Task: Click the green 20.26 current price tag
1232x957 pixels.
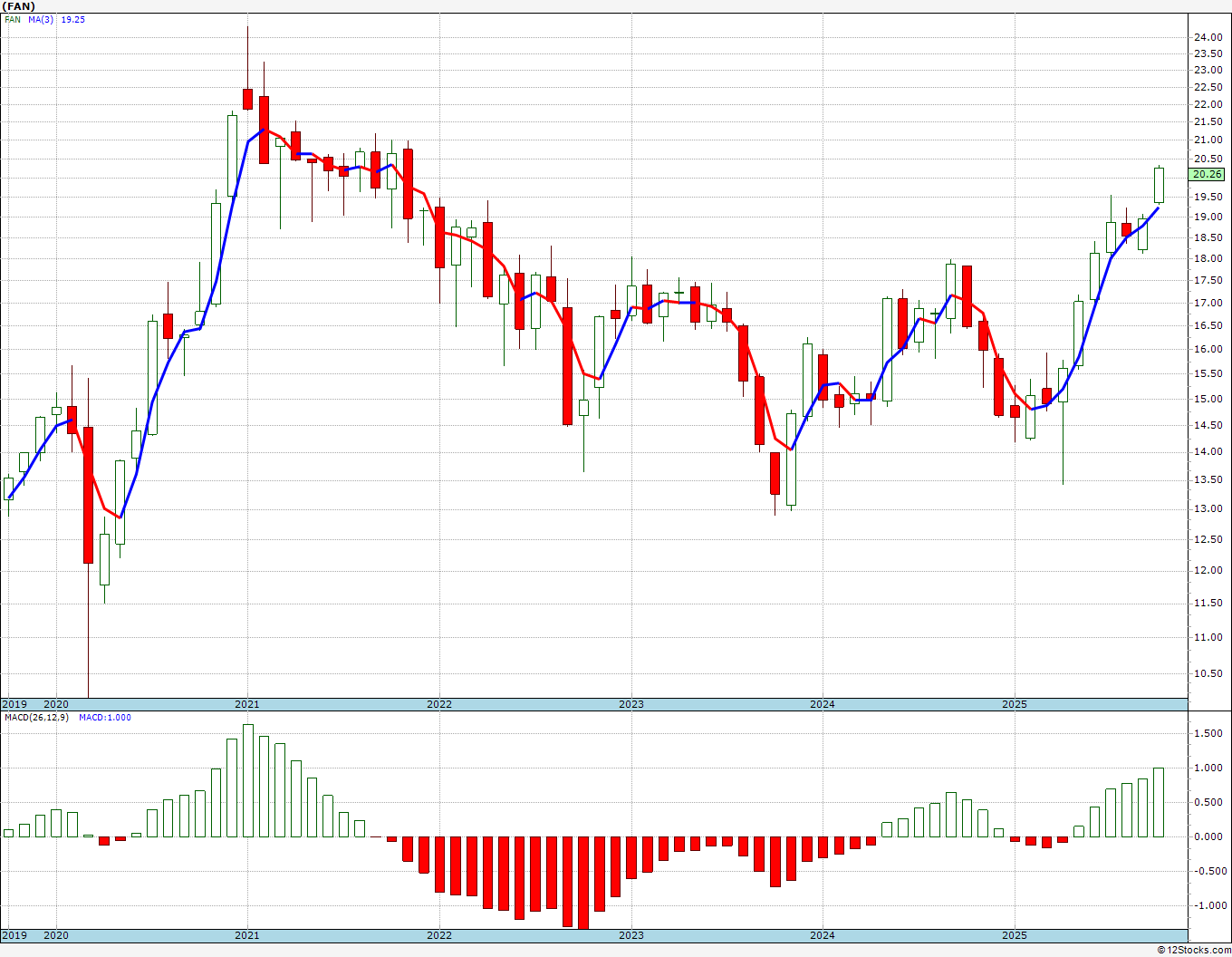Action: pos(1208,174)
